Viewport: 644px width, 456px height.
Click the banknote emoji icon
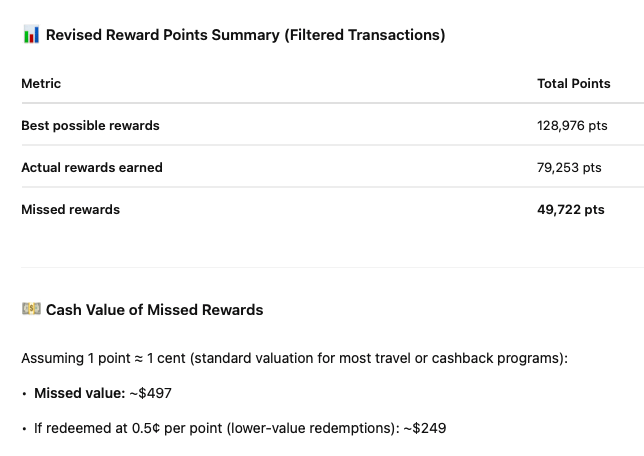point(31,310)
